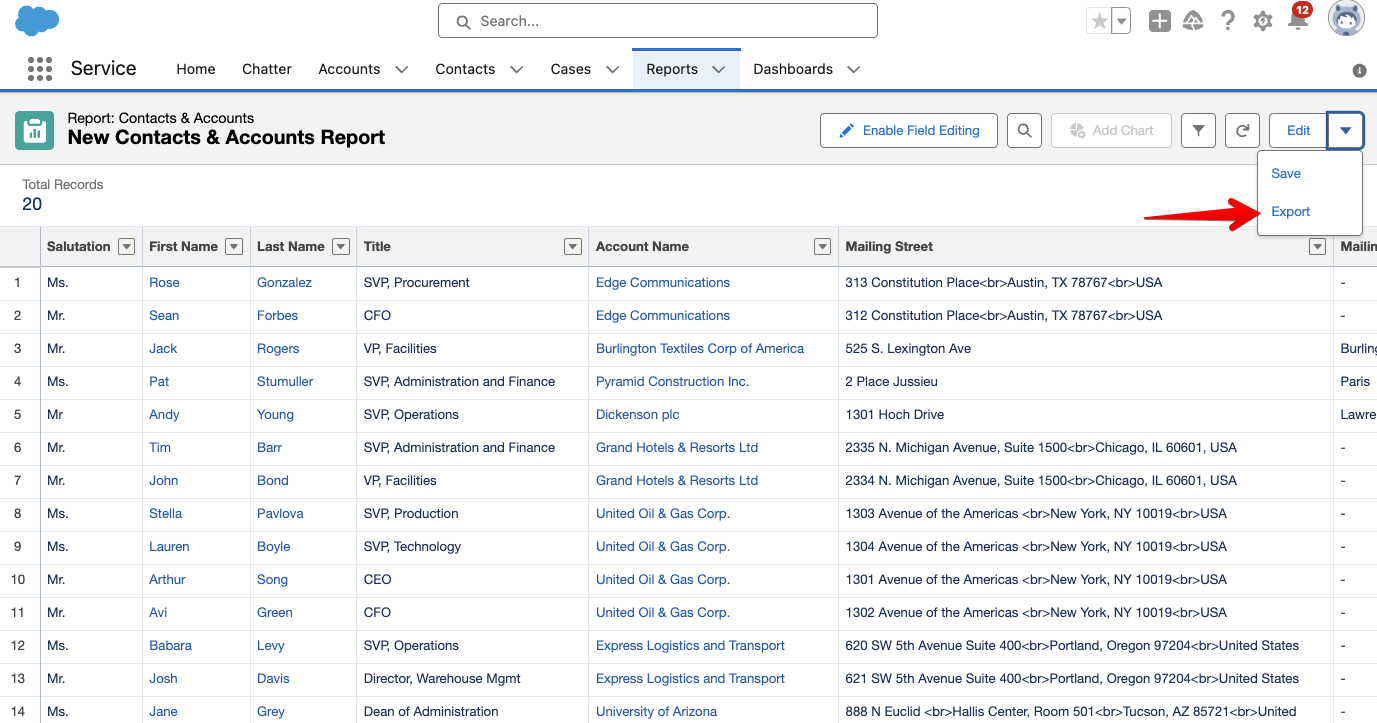The height and width of the screenshot is (723, 1377).
Task: Open the App Launcher grid icon
Action: (39, 68)
